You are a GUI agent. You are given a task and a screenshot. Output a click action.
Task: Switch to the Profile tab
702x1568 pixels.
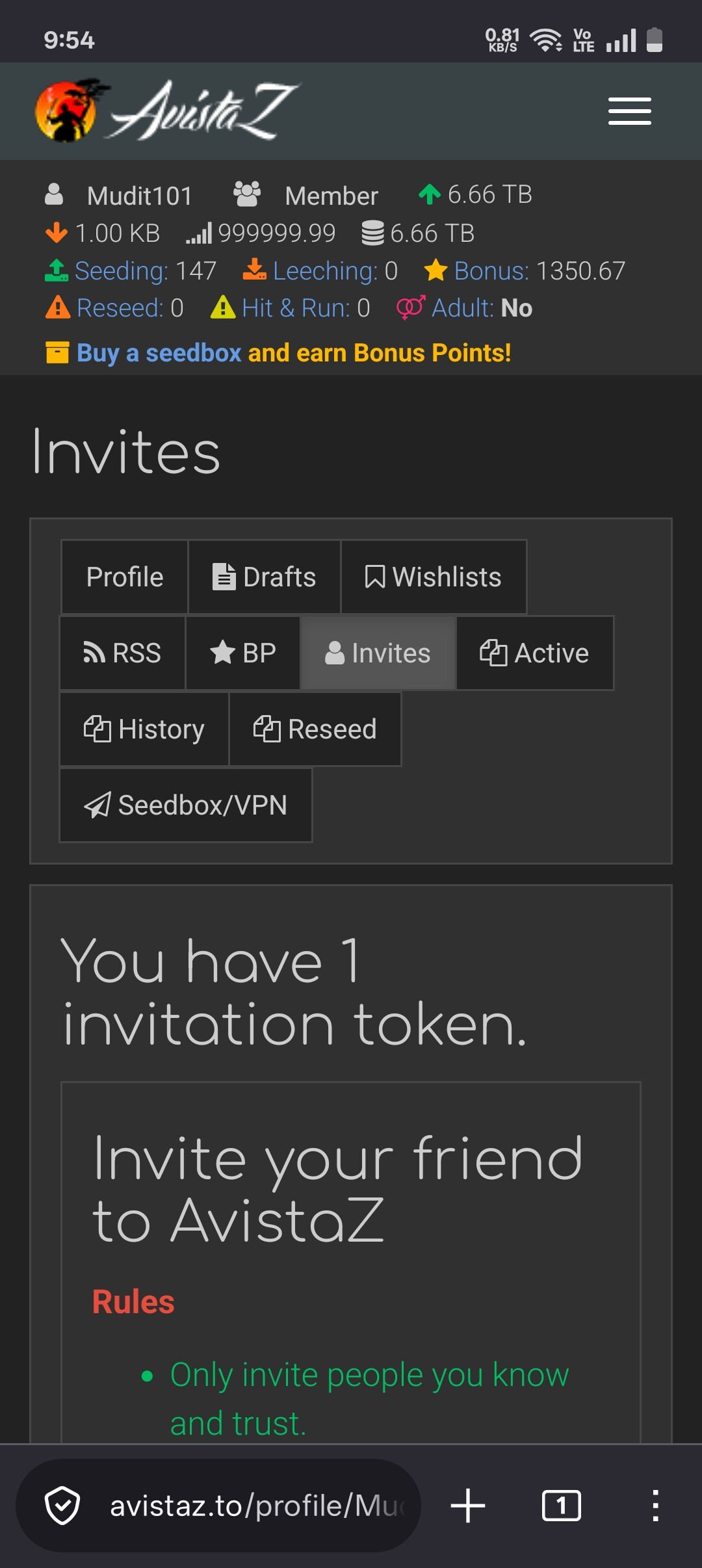coord(125,577)
